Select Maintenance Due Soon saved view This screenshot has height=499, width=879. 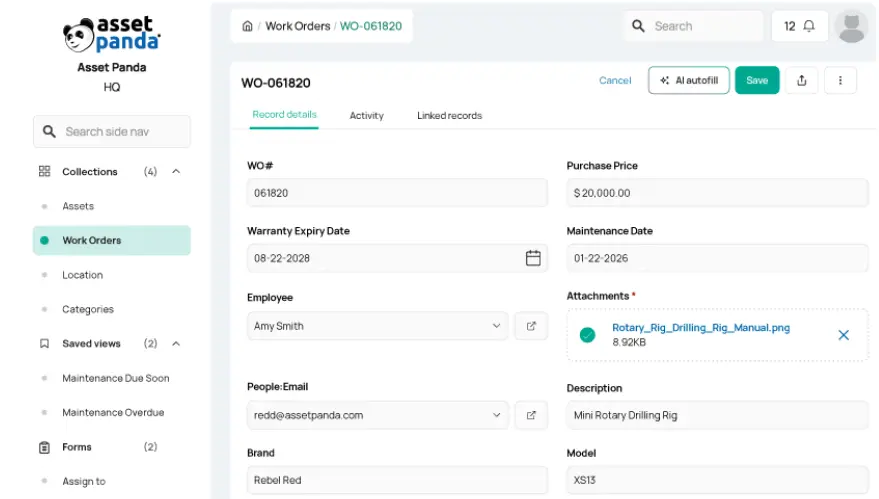(x=115, y=378)
